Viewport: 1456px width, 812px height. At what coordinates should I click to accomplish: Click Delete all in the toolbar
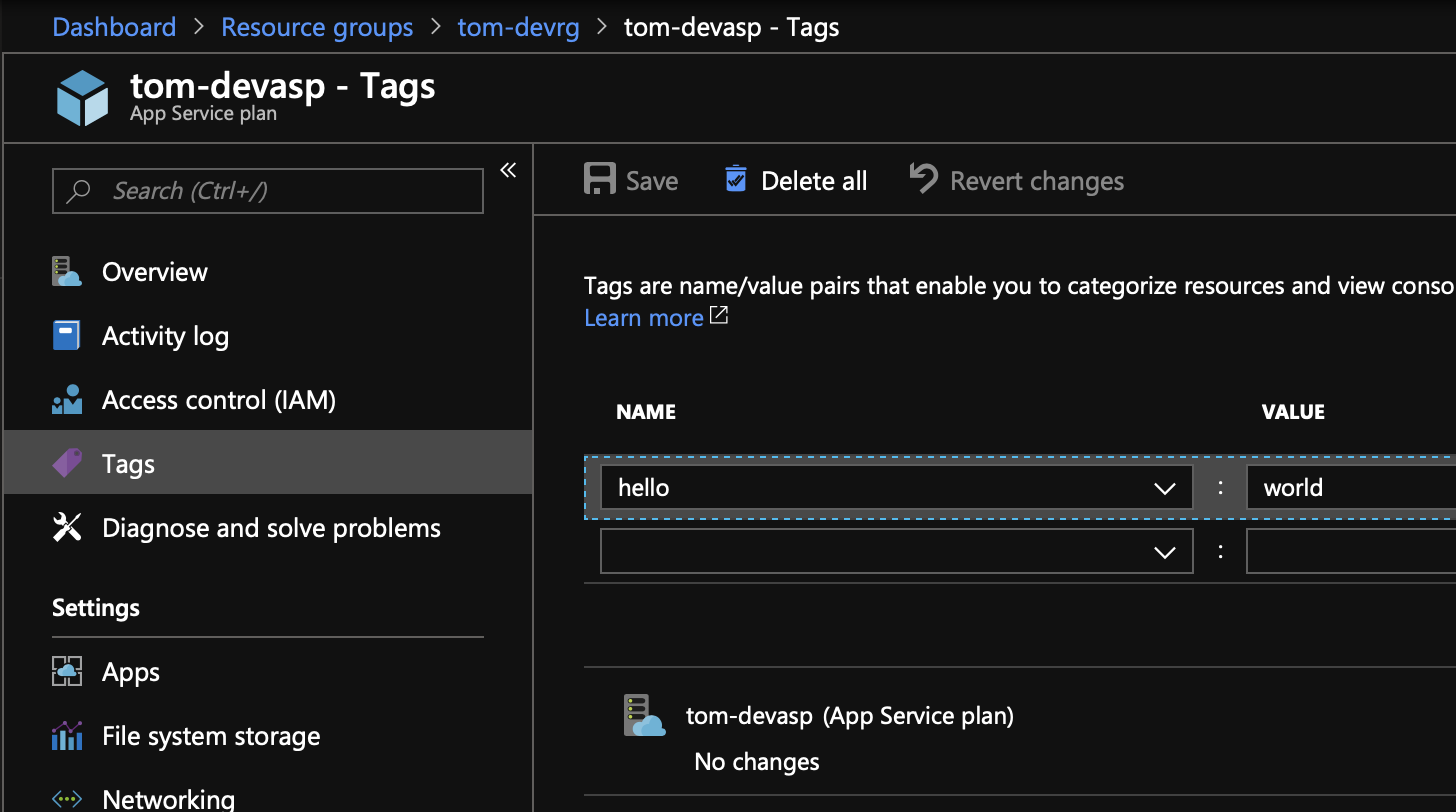[x=794, y=180]
